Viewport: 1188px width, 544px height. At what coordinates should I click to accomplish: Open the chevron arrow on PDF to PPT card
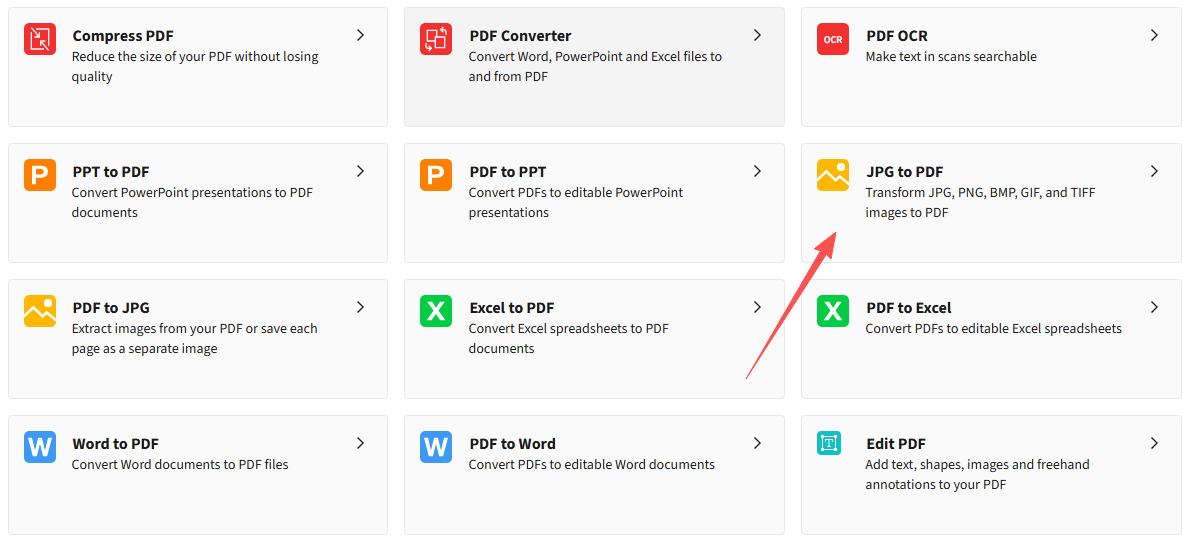click(x=757, y=171)
